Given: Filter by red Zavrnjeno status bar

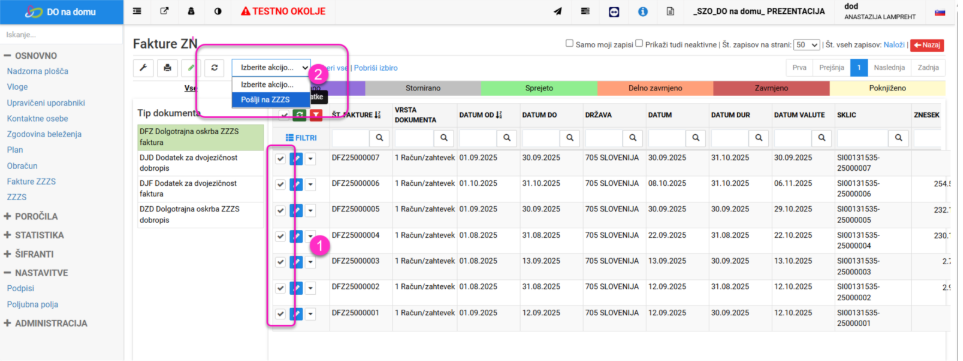Looking at the screenshot, I should (x=771, y=88).
